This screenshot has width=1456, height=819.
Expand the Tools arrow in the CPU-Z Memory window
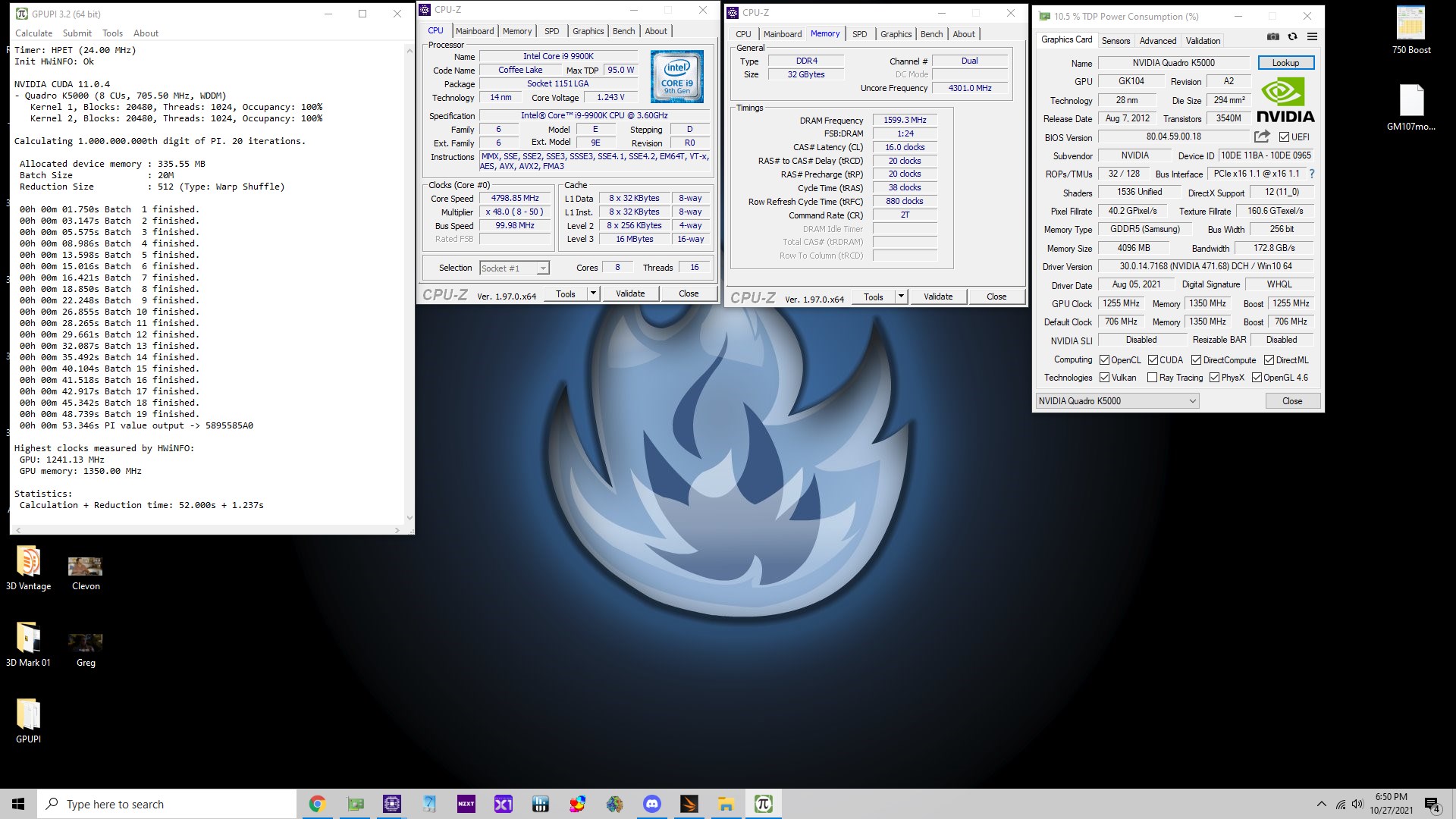click(901, 297)
